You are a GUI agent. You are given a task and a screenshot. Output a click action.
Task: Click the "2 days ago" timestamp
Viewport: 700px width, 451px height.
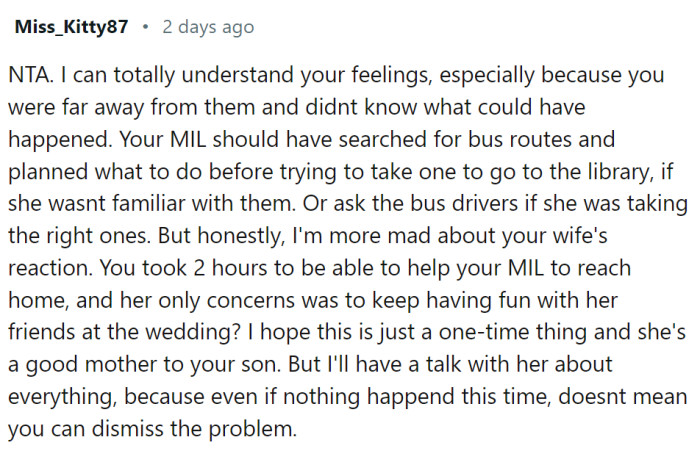point(208,28)
